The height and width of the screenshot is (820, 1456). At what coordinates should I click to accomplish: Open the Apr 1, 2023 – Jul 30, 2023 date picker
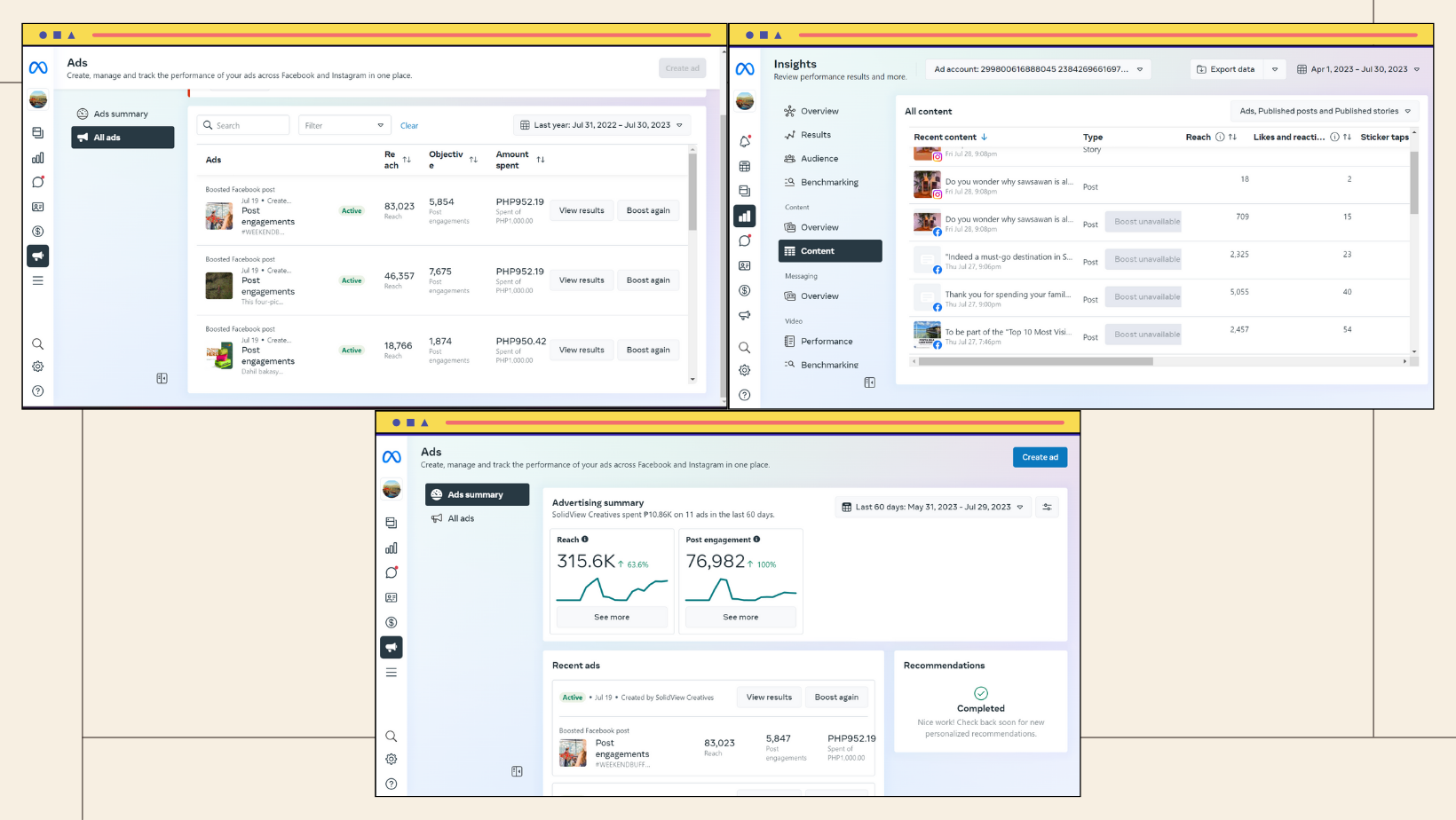pyautogui.click(x=1357, y=69)
